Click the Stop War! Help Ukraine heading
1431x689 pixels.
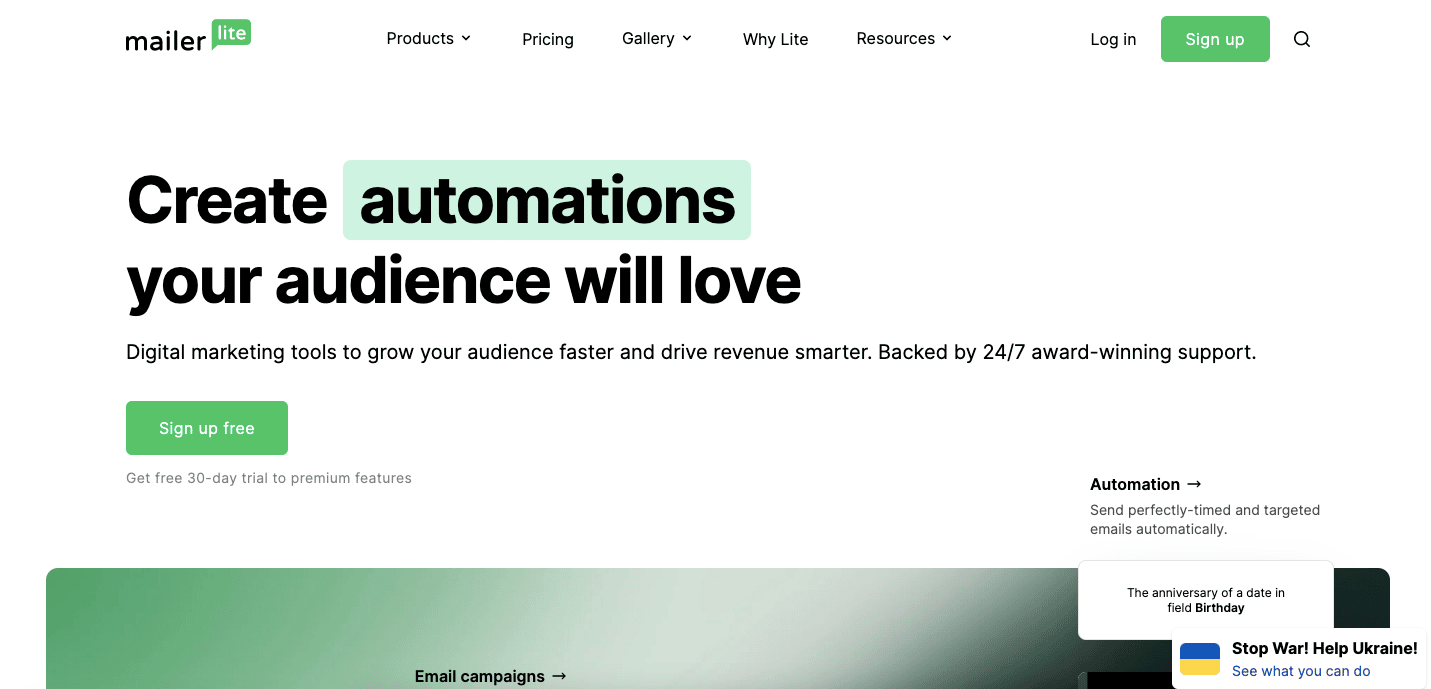click(1324, 648)
